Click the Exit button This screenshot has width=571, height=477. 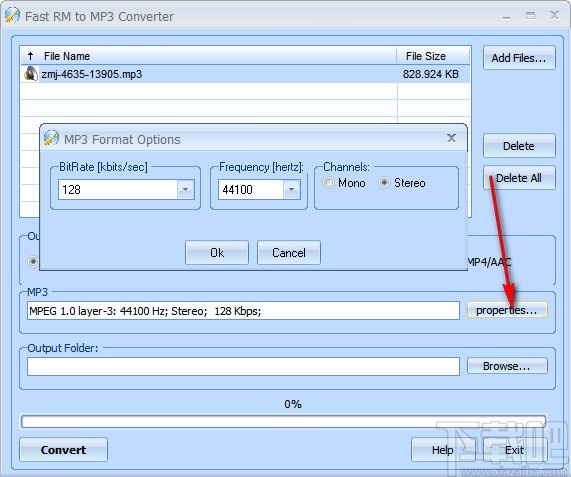coord(515,450)
